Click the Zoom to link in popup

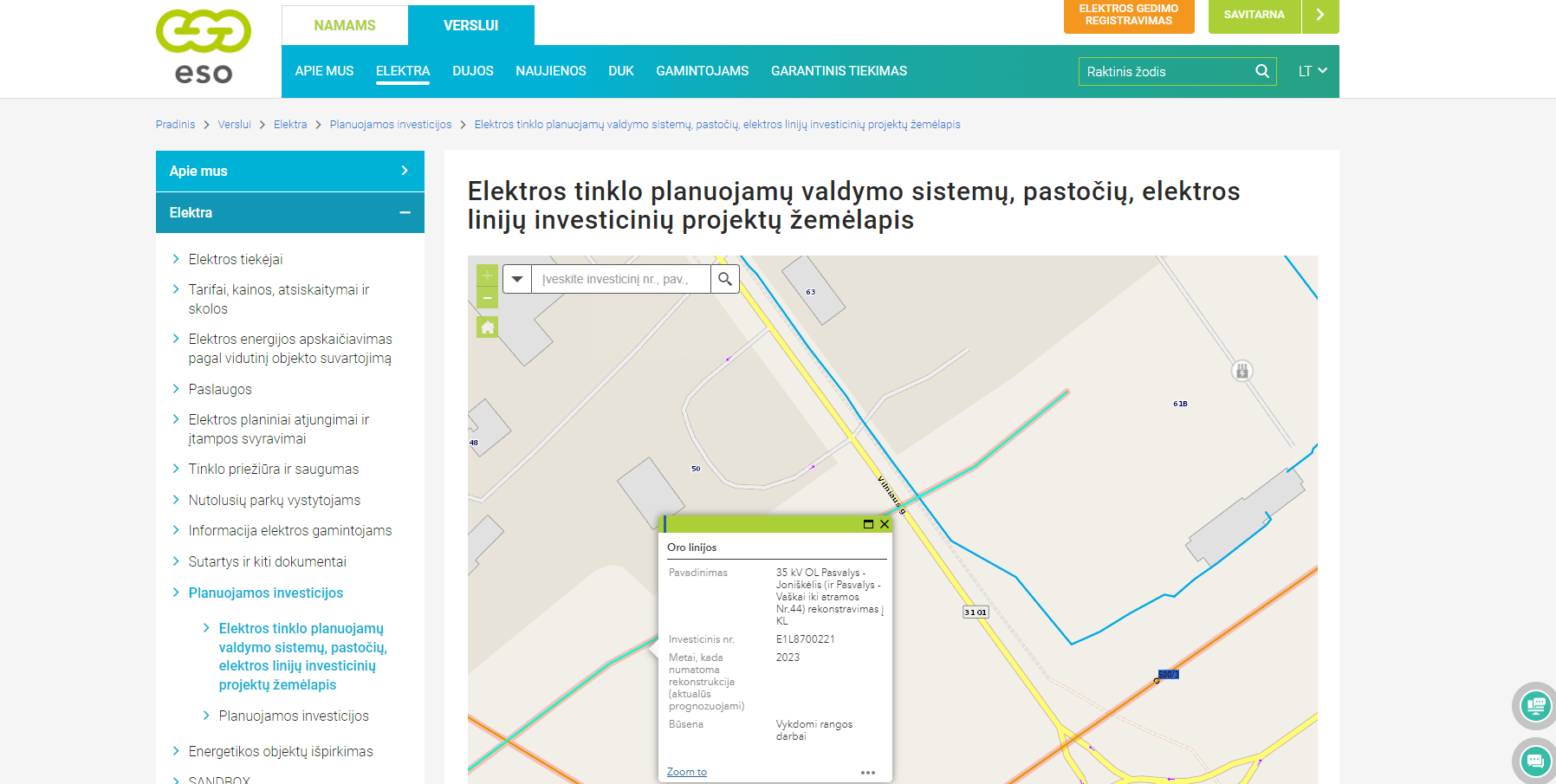[x=686, y=772]
